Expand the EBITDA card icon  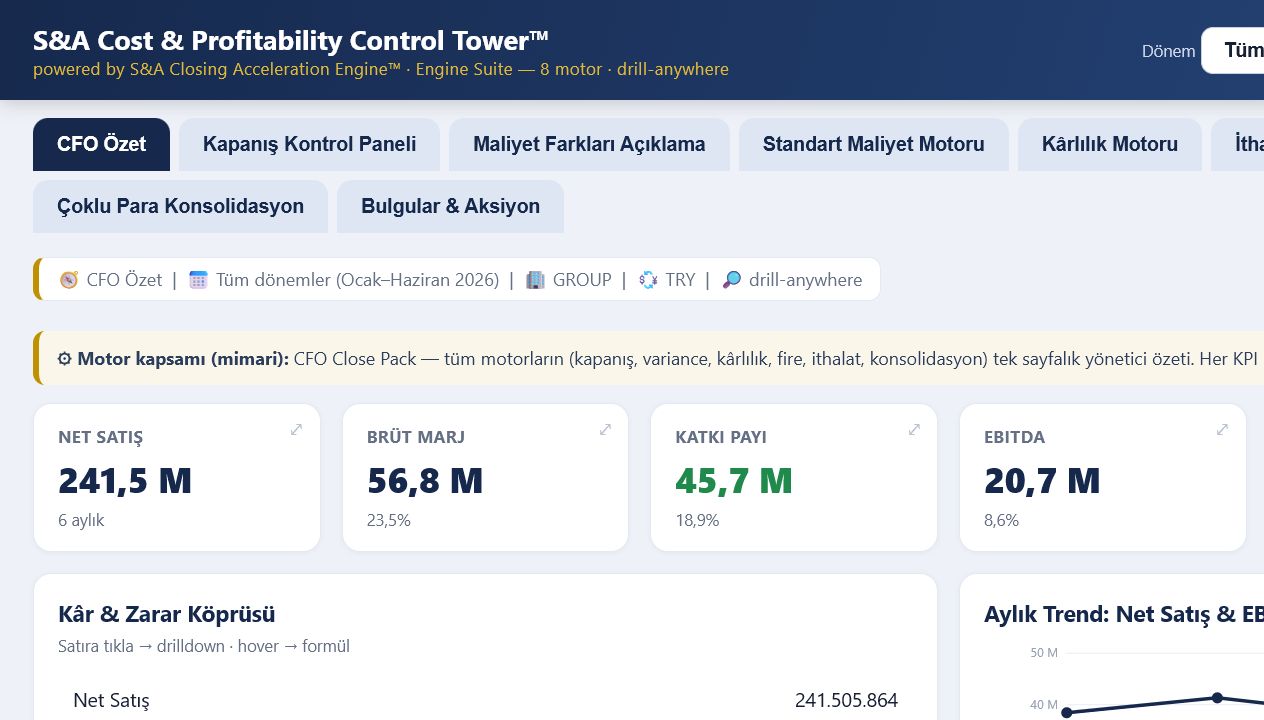pos(1222,429)
